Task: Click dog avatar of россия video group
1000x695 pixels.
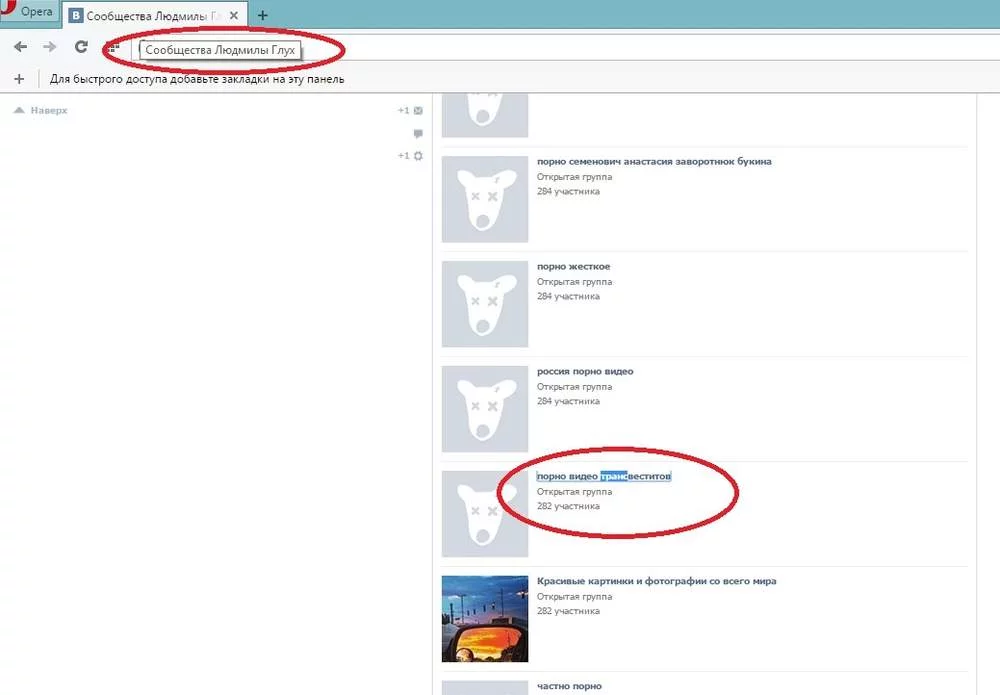Action: coord(485,409)
